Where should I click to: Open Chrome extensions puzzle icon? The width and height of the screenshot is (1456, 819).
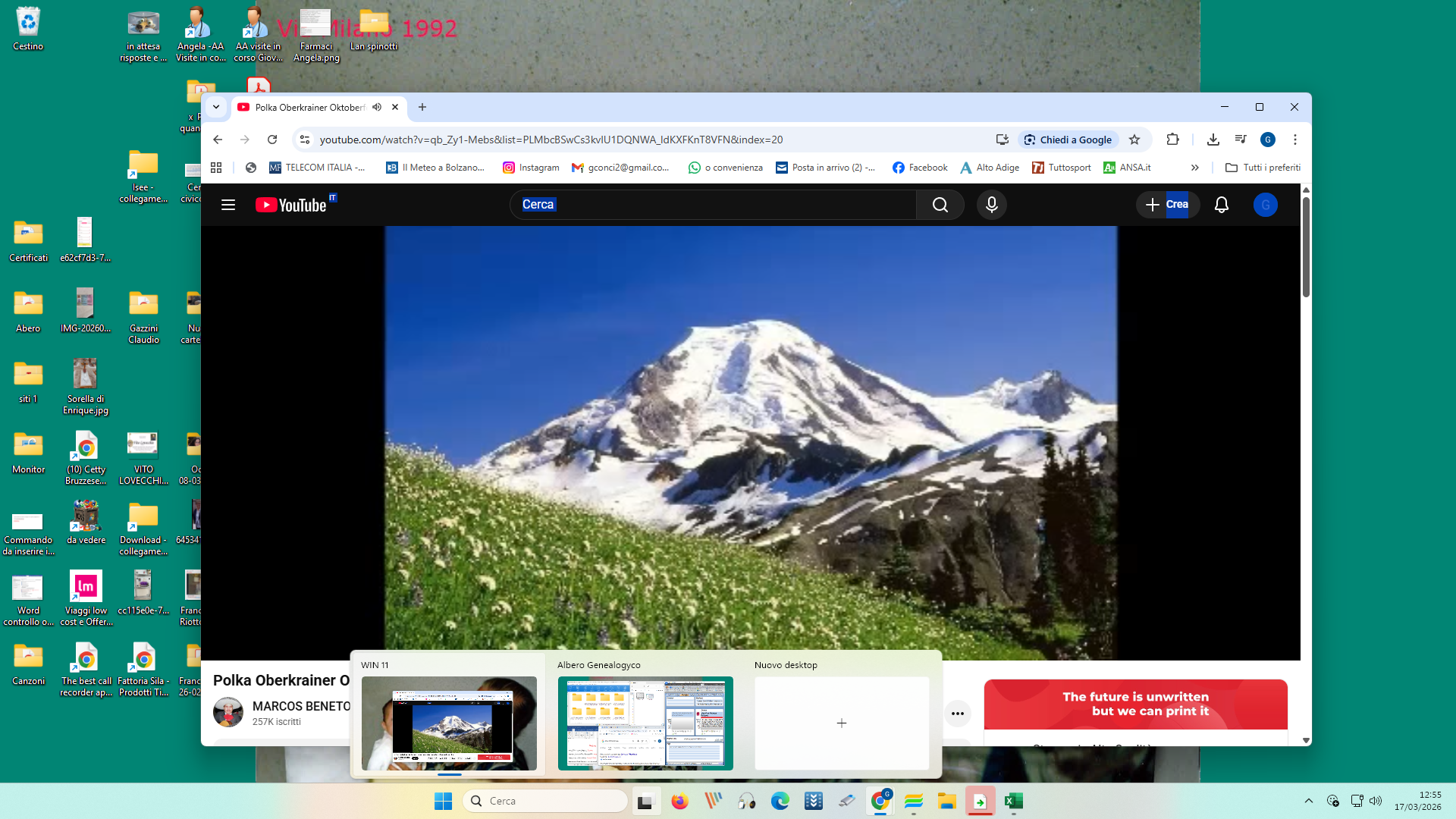1172,140
